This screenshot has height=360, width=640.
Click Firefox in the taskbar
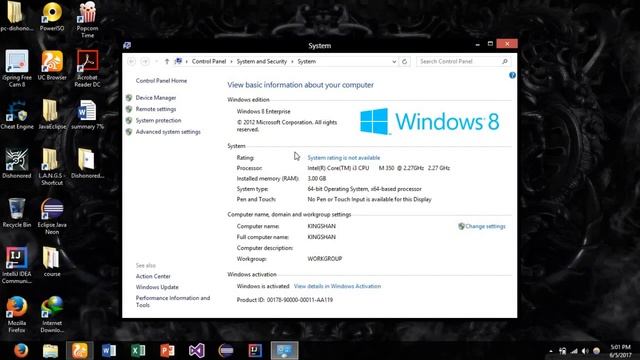(x=21, y=351)
